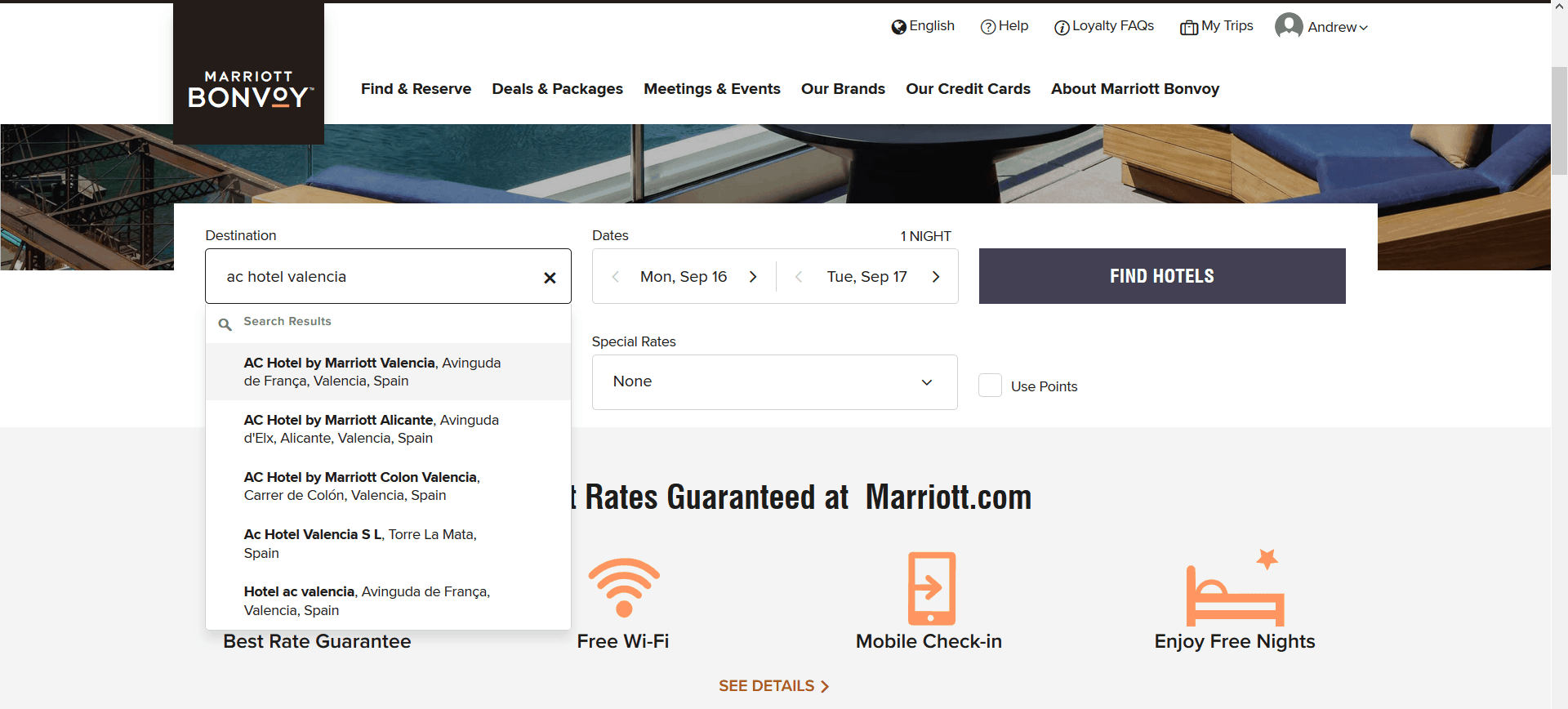Screen dimensions: 1568x709
Task: Enable the Use Points checkbox
Action: coord(990,386)
